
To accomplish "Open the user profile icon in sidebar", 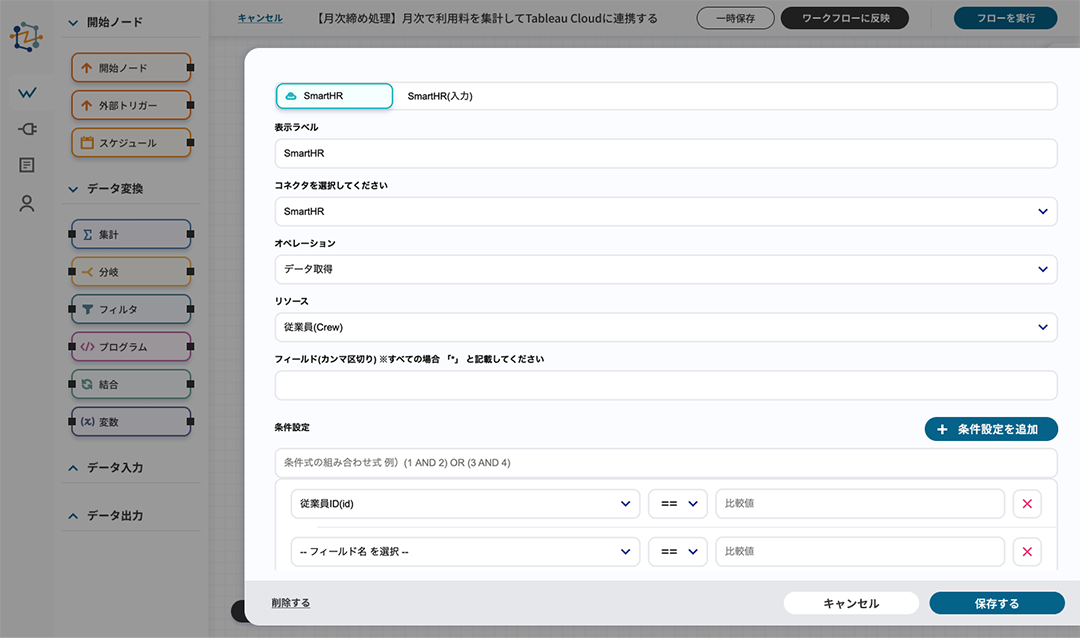I will pyautogui.click(x=27, y=203).
